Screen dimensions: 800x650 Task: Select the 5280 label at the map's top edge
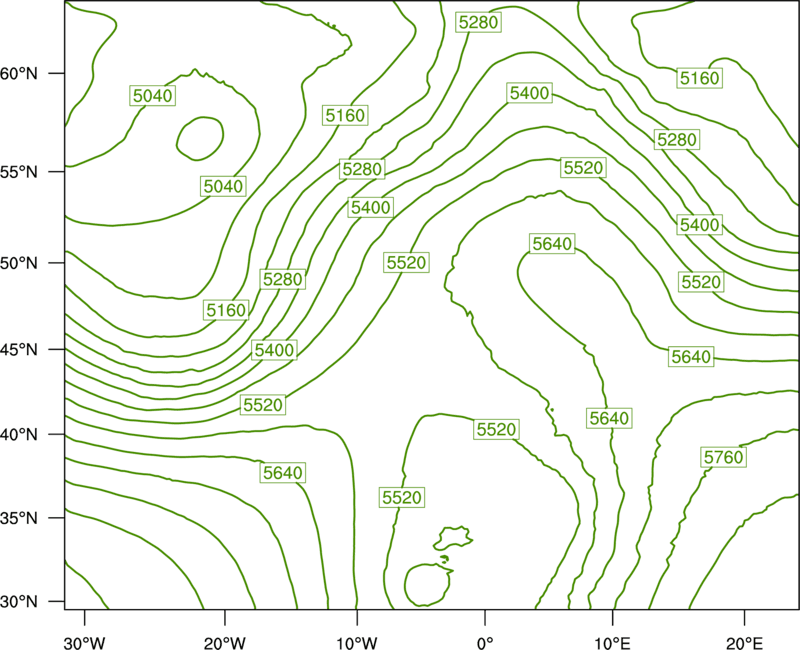[479, 22]
